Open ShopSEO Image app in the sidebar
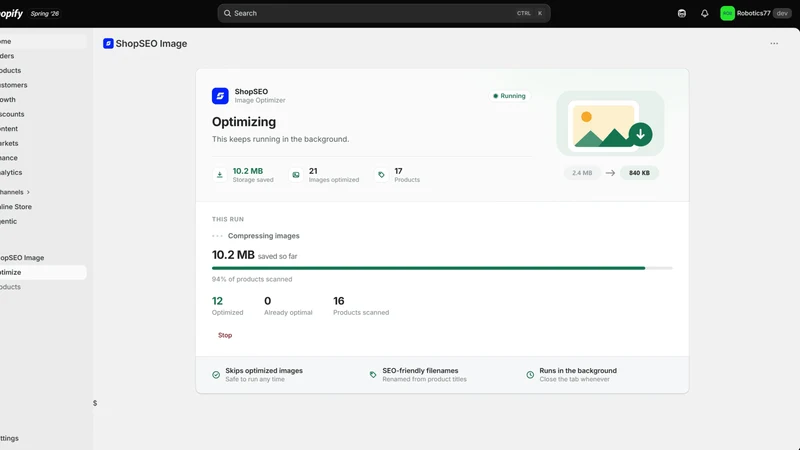Viewport: 800px width, 450px height. (43, 258)
